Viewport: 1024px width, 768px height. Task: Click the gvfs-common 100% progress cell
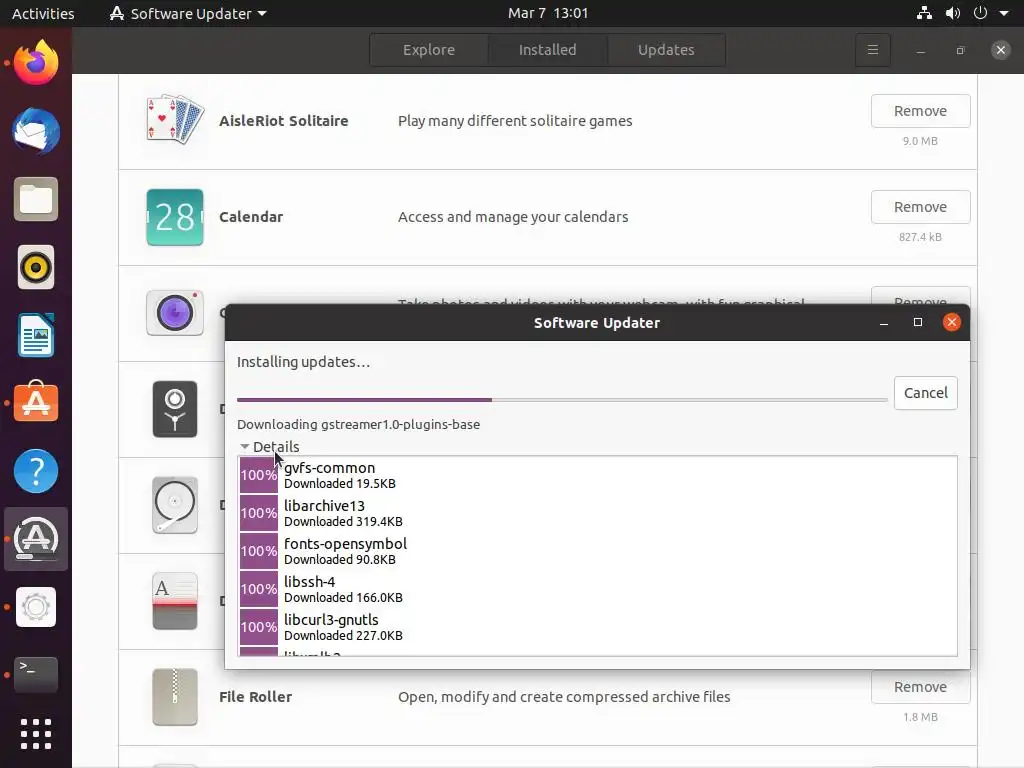(x=259, y=475)
